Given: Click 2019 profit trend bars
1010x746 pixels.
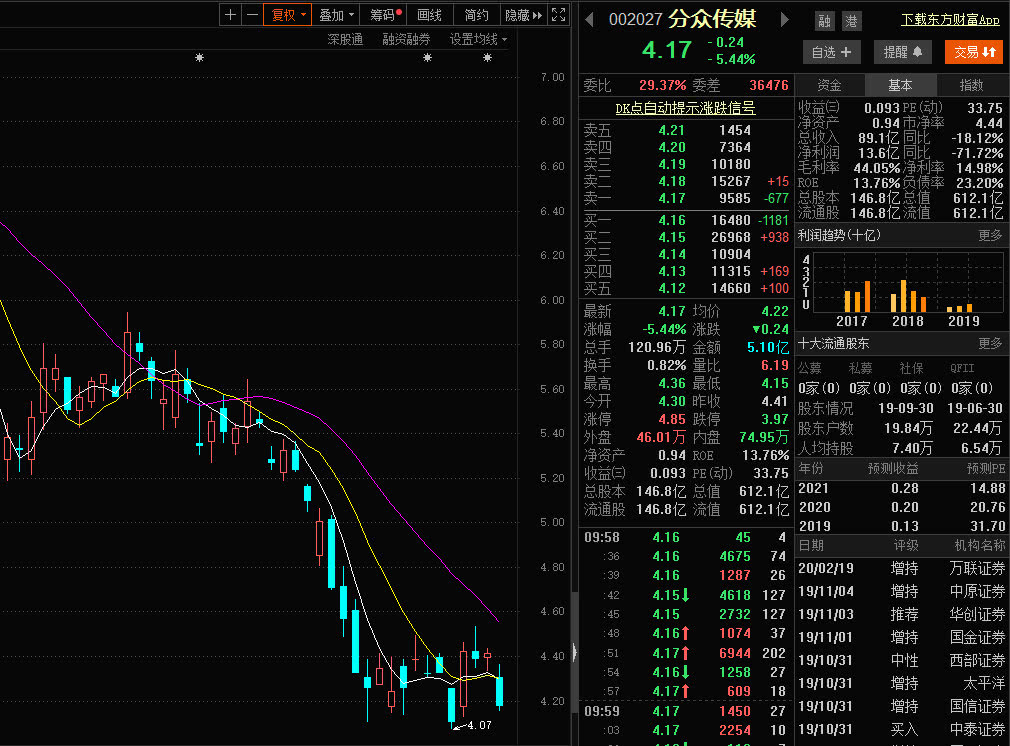Looking at the screenshot, I should 960,308.
